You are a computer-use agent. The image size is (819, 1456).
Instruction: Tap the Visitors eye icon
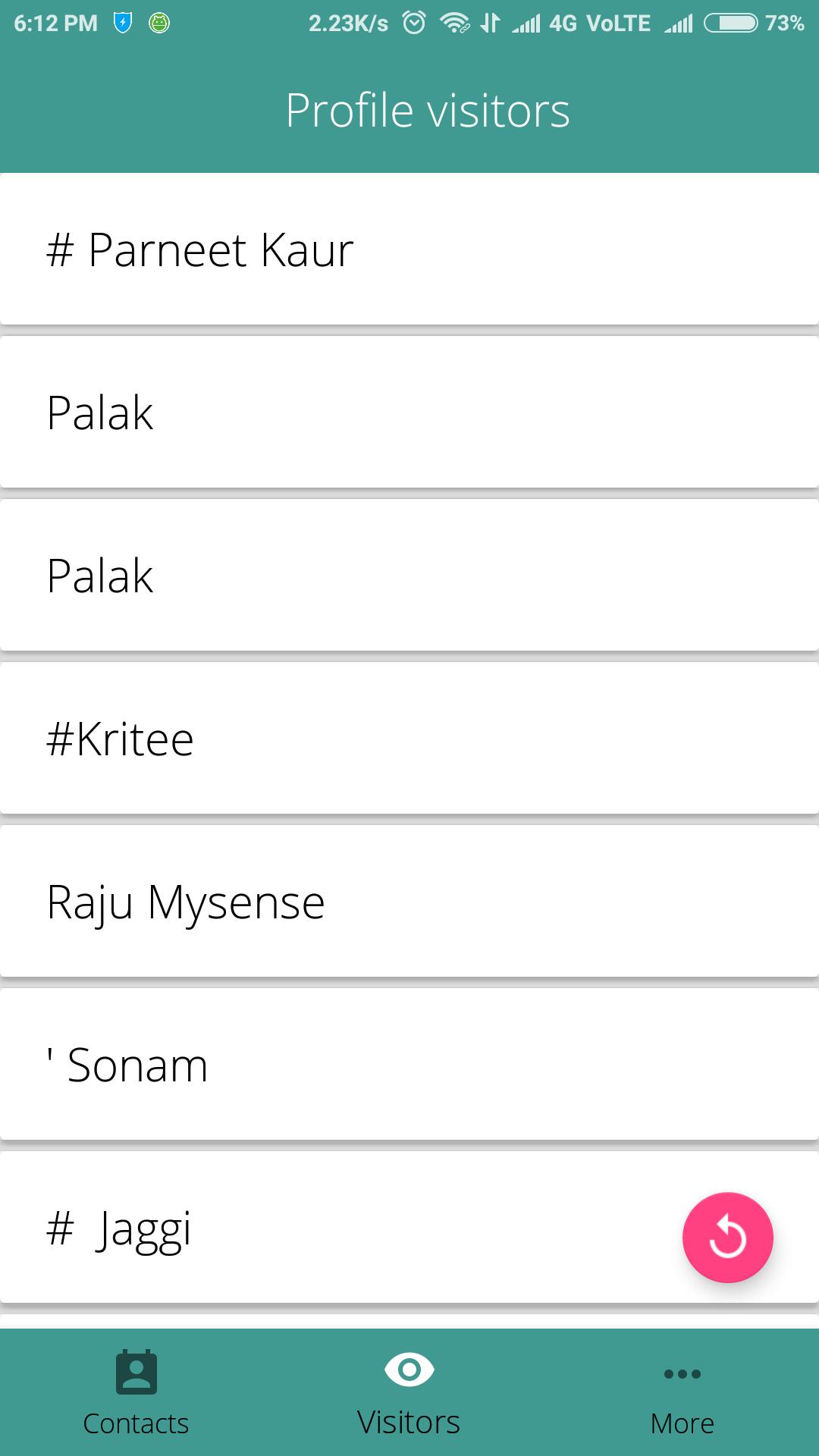coord(409,1370)
